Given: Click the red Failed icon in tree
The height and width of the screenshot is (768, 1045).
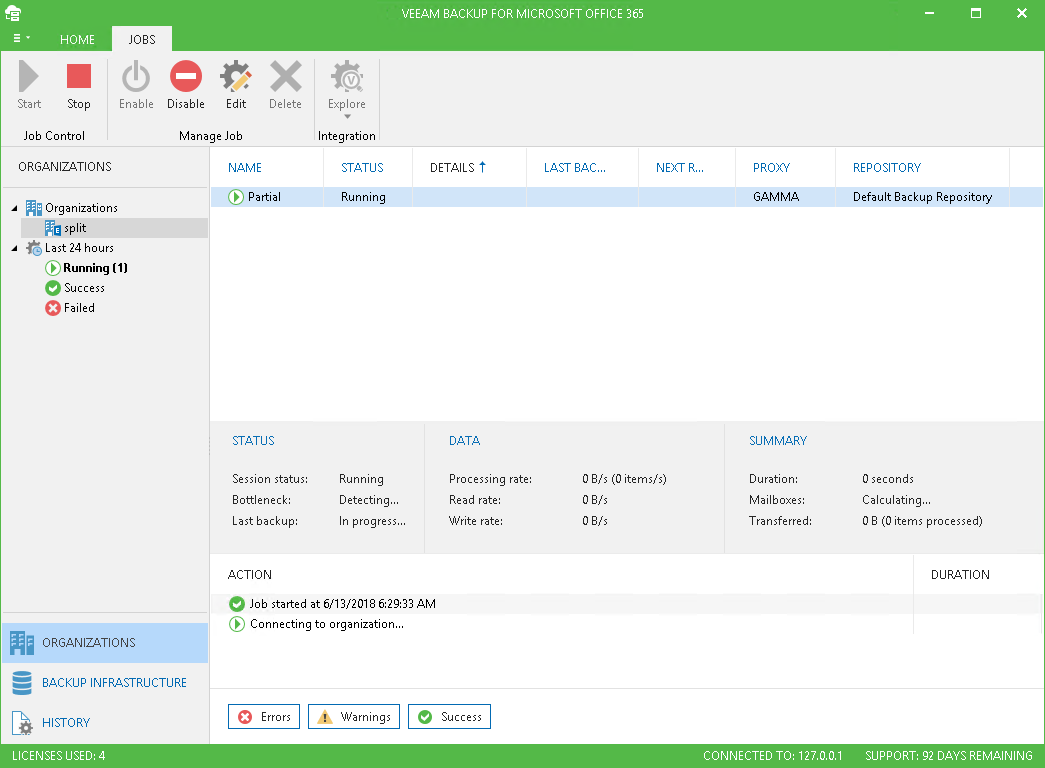Looking at the screenshot, I should 53,308.
